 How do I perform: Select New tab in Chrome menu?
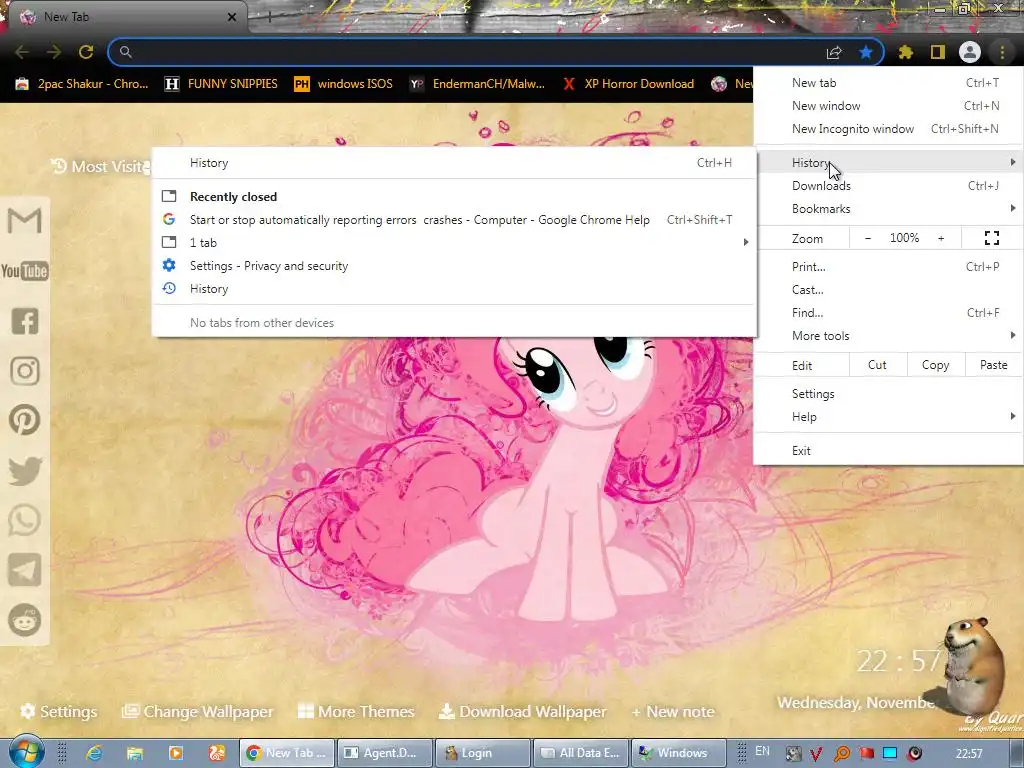tap(888, 83)
